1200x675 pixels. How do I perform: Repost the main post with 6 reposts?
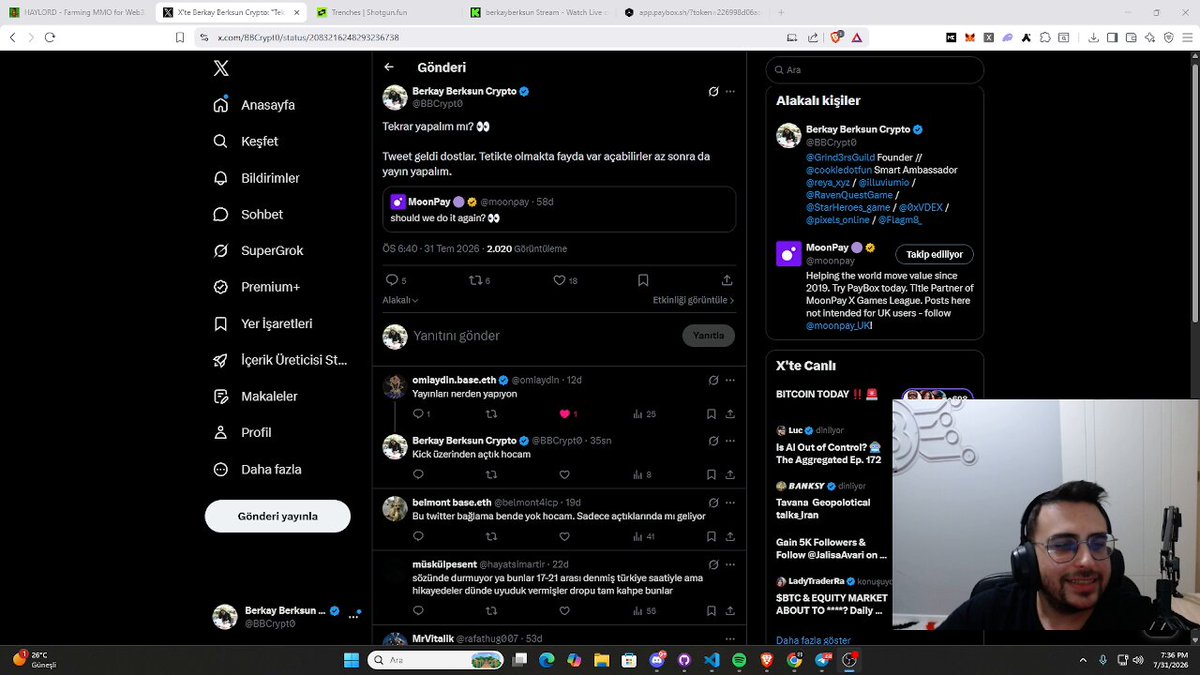(x=475, y=280)
